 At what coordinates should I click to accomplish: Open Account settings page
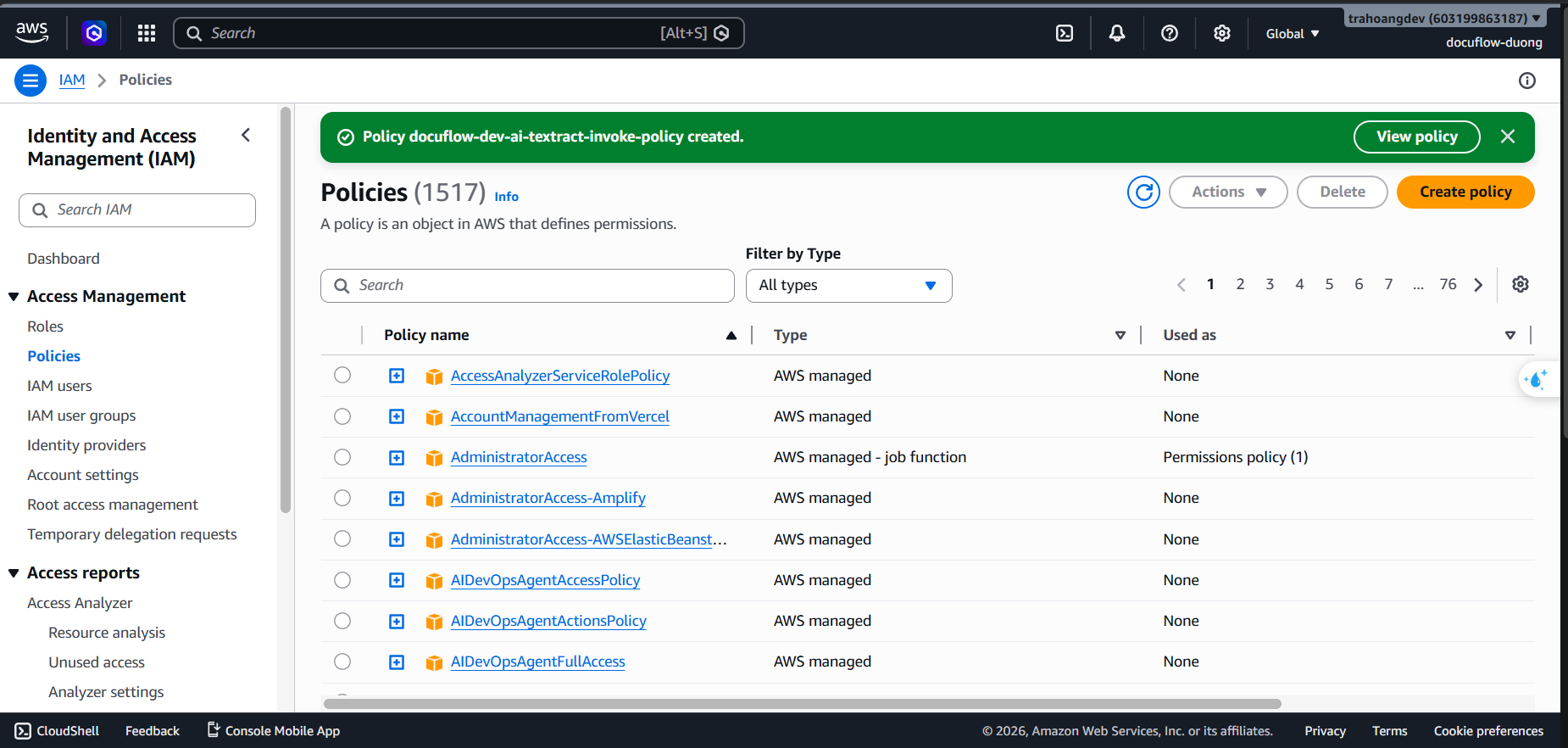coord(83,475)
